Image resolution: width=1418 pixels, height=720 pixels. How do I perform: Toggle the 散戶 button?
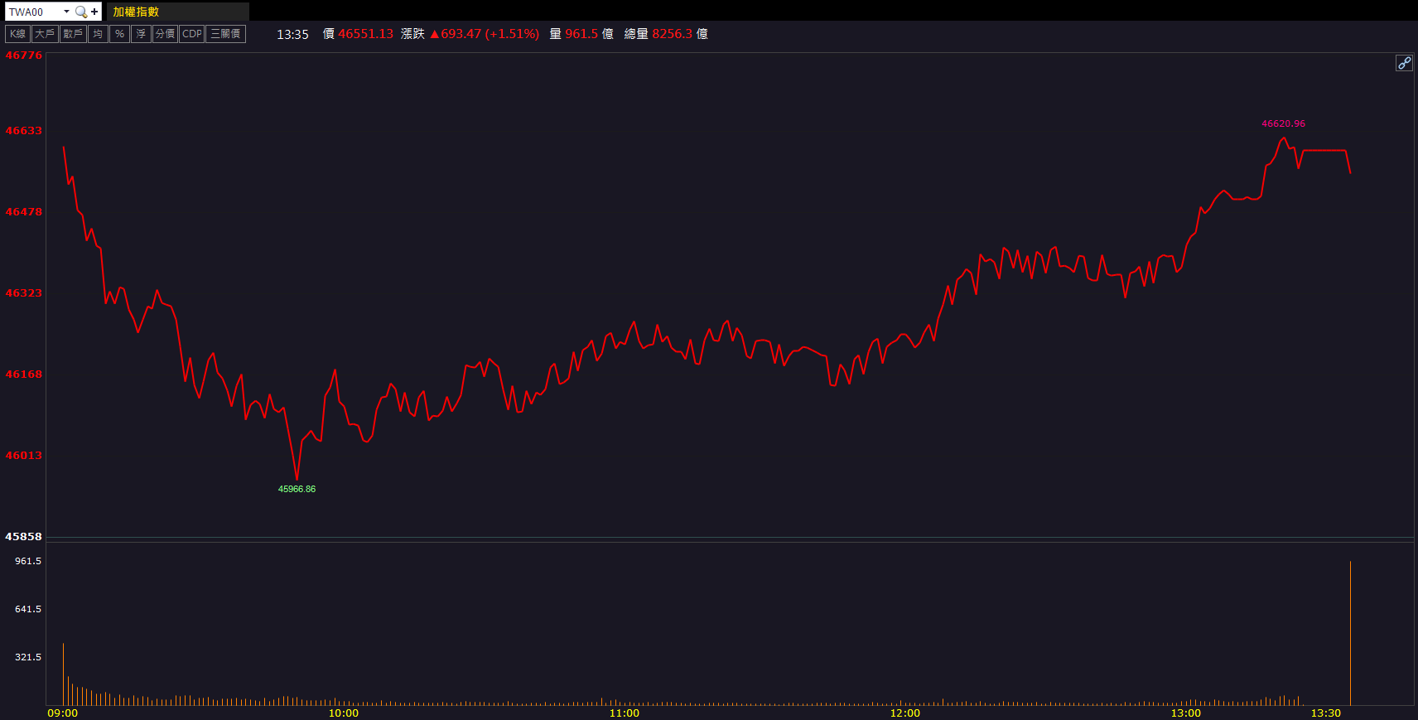tap(73, 34)
